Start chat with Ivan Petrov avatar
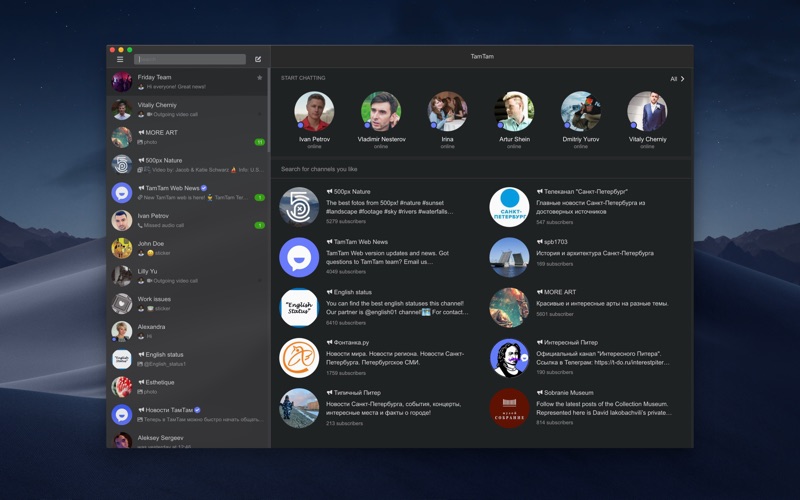Image resolution: width=800 pixels, height=500 pixels. [x=314, y=112]
